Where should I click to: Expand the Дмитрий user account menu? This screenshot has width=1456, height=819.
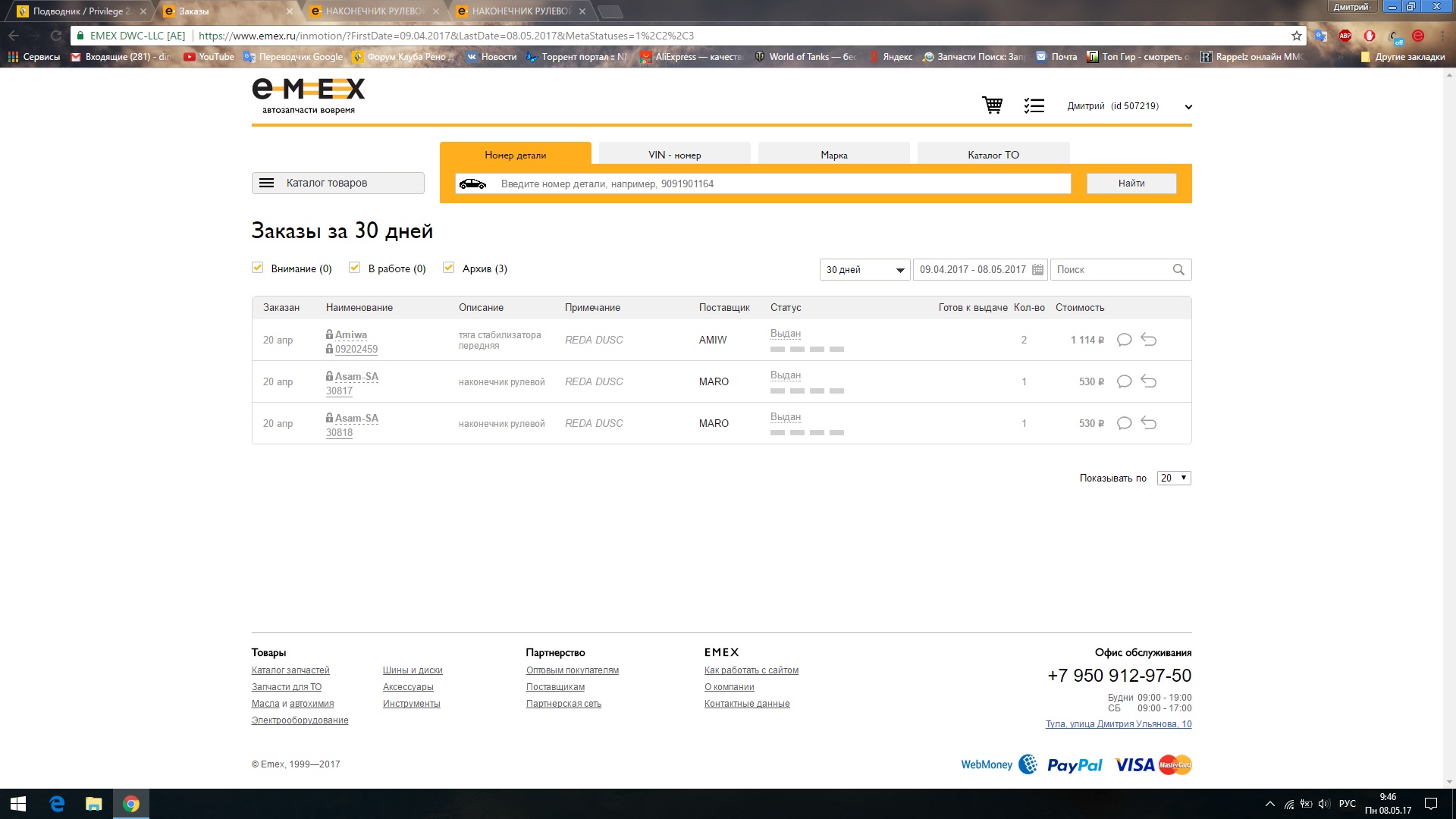pos(1188,107)
